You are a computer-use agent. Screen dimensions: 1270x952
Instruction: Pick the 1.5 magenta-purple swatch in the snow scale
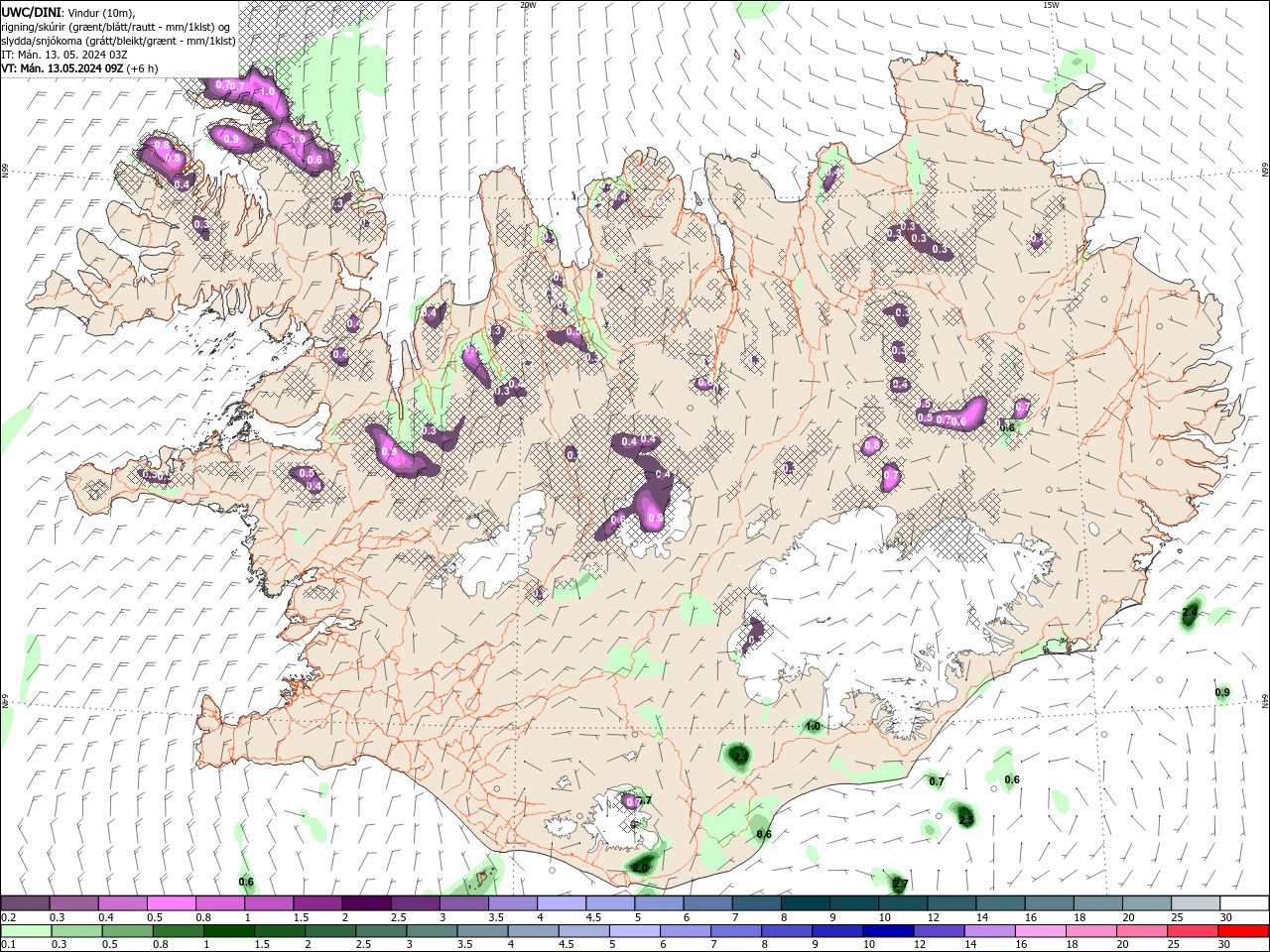(x=317, y=903)
